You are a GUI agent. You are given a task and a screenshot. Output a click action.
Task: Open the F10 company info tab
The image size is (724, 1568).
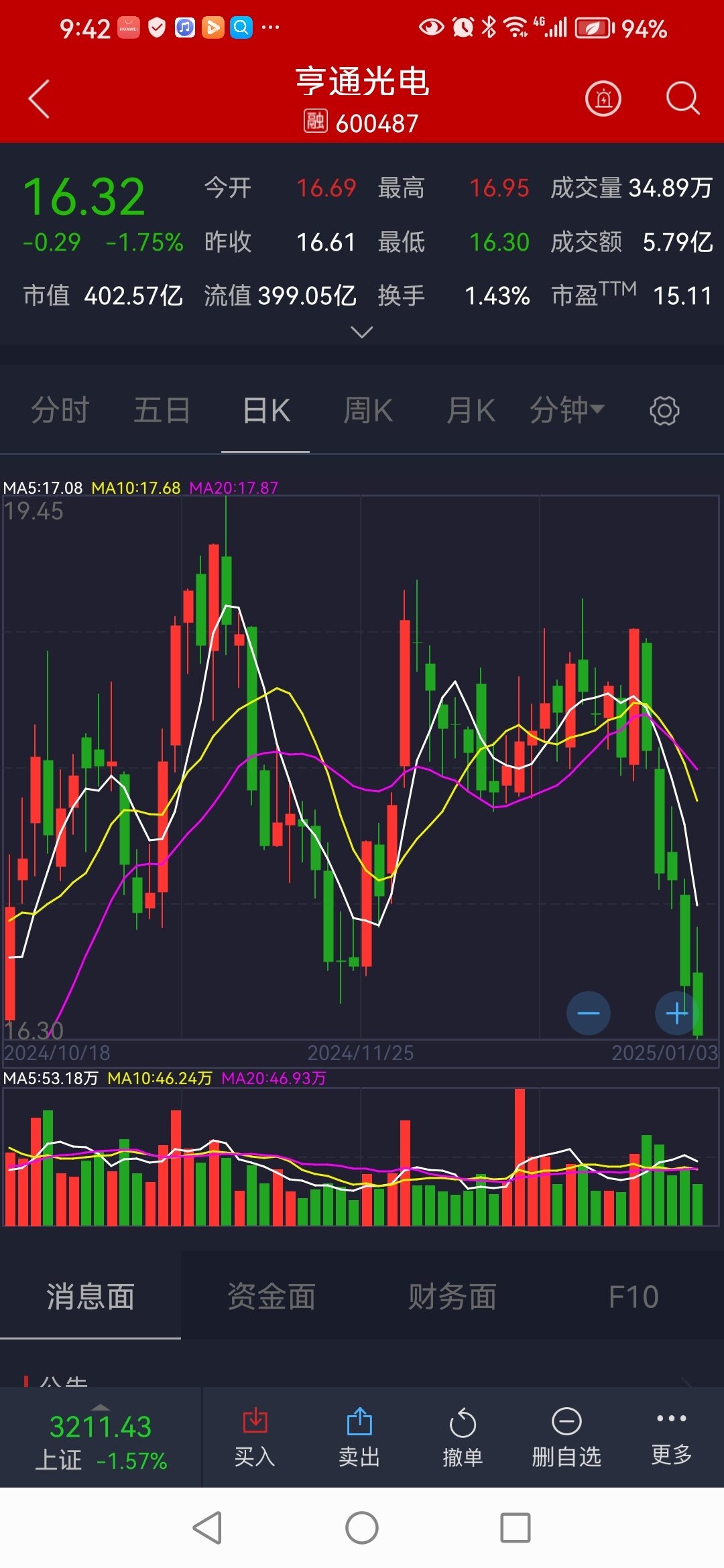633,1297
